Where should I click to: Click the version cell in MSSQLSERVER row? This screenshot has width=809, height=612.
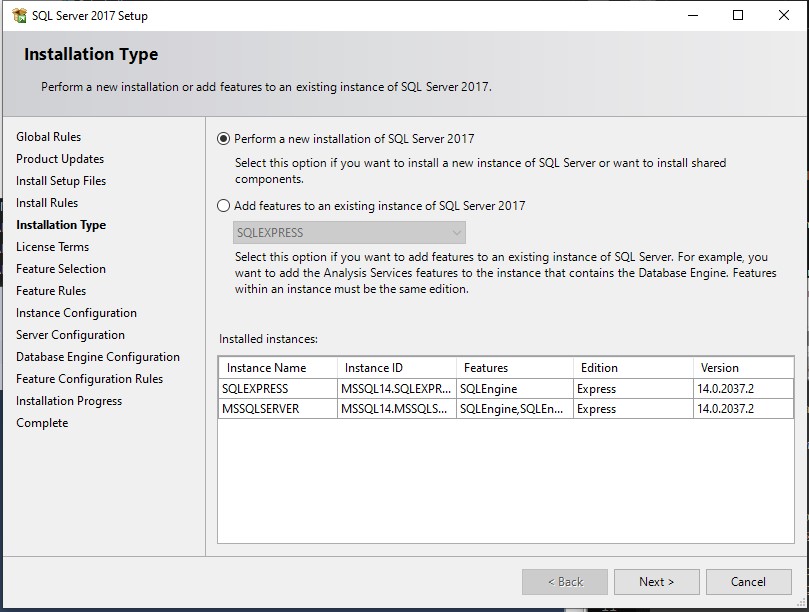pos(743,409)
